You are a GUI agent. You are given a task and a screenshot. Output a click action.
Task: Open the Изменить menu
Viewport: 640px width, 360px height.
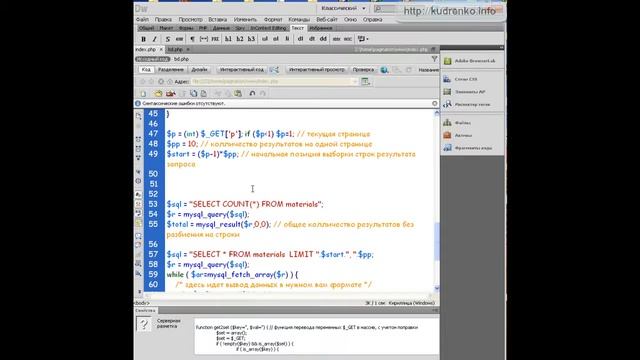pos(245,19)
